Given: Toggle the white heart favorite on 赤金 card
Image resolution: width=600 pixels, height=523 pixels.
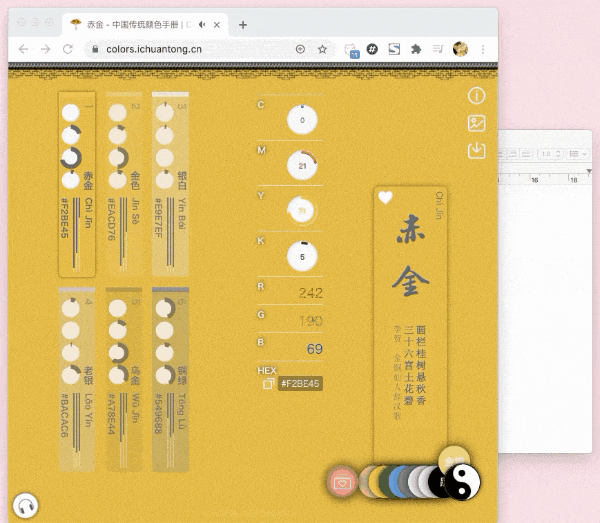Looking at the screenshot, I should 385,197.
